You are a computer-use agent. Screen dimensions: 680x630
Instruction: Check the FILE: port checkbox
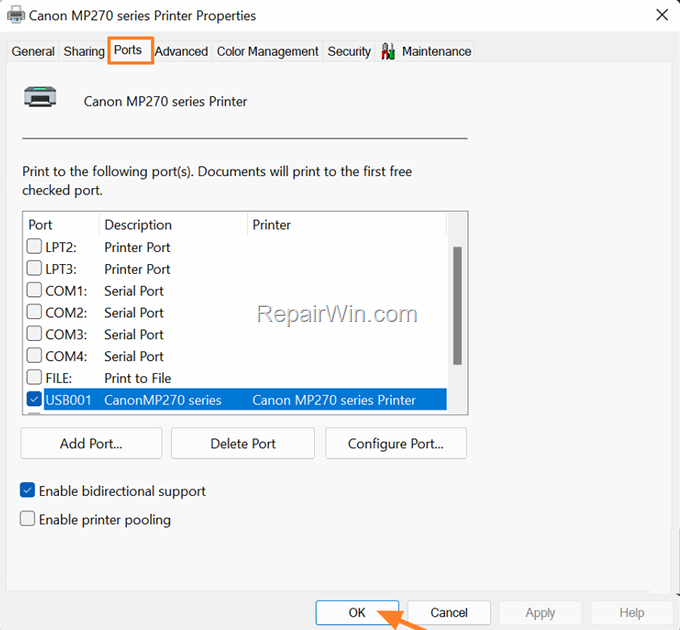[x=34, y=377]
